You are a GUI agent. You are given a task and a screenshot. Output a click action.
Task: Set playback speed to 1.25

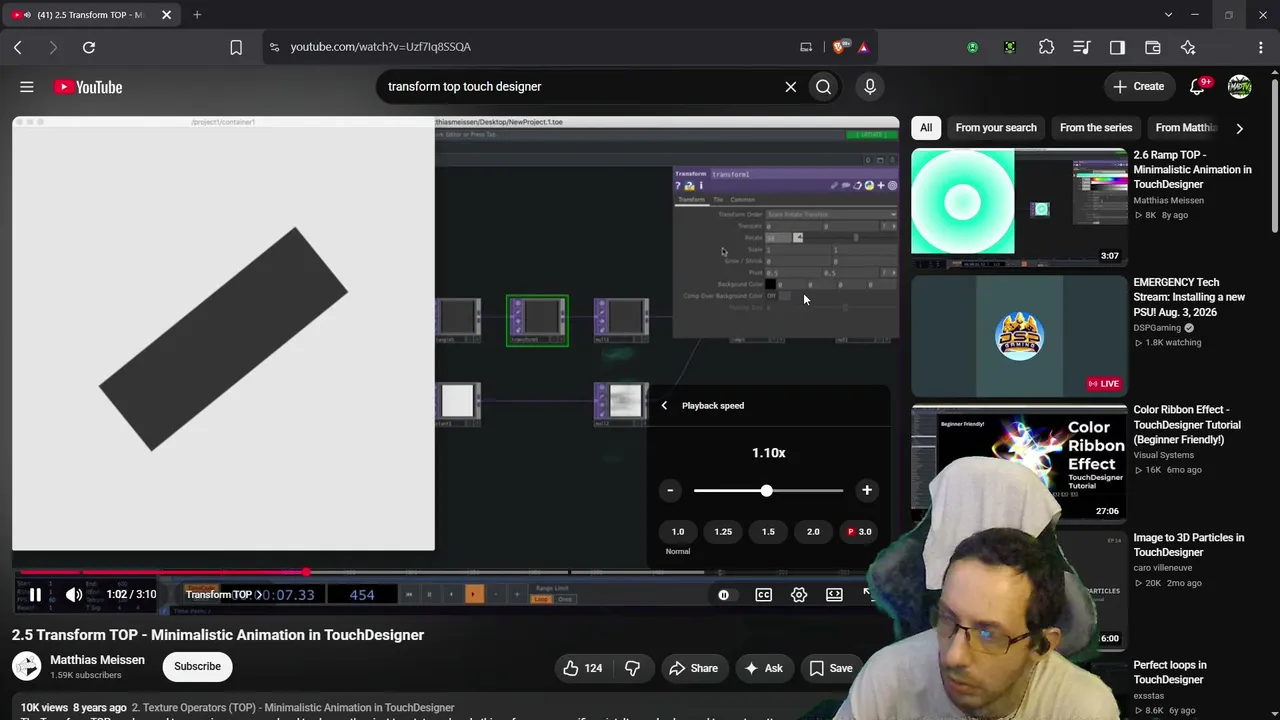(723, 532)
